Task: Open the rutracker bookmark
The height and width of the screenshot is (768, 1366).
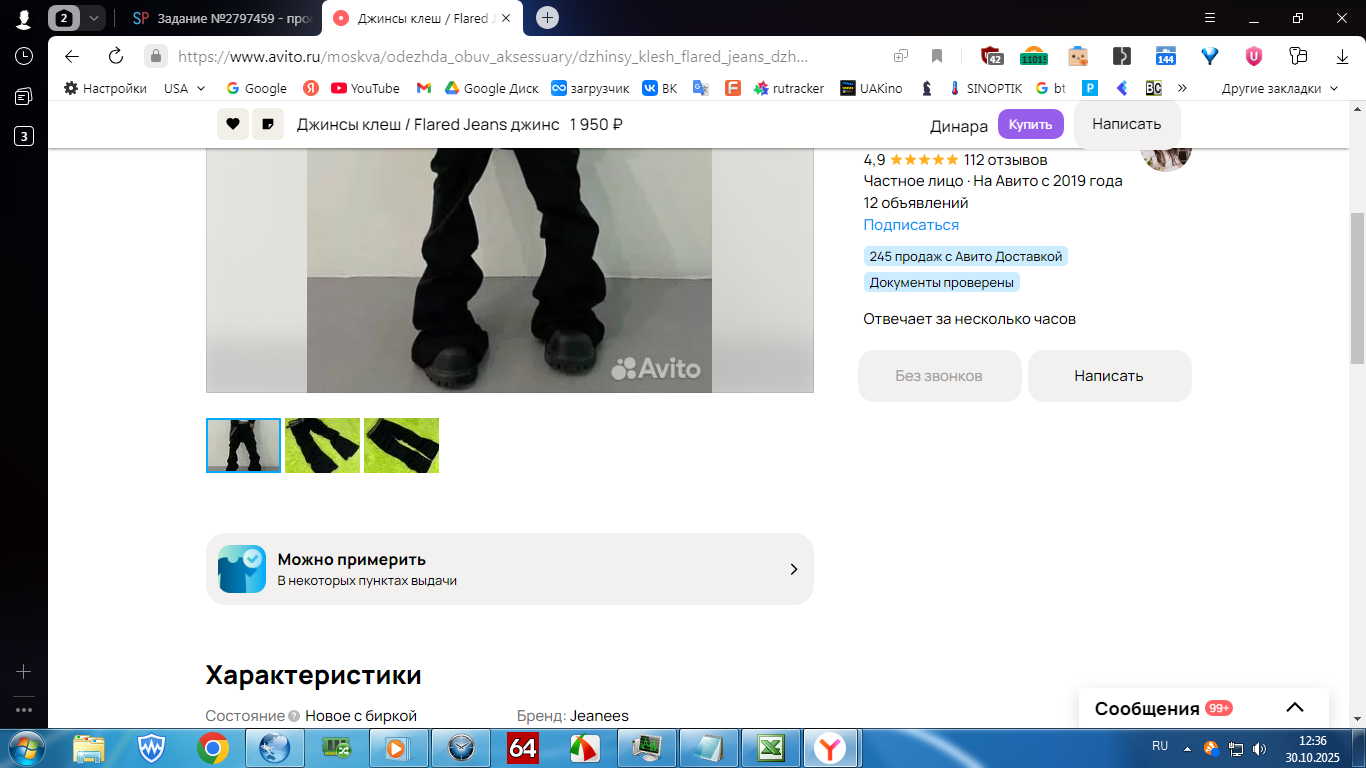Action: (x=789, y=88)
